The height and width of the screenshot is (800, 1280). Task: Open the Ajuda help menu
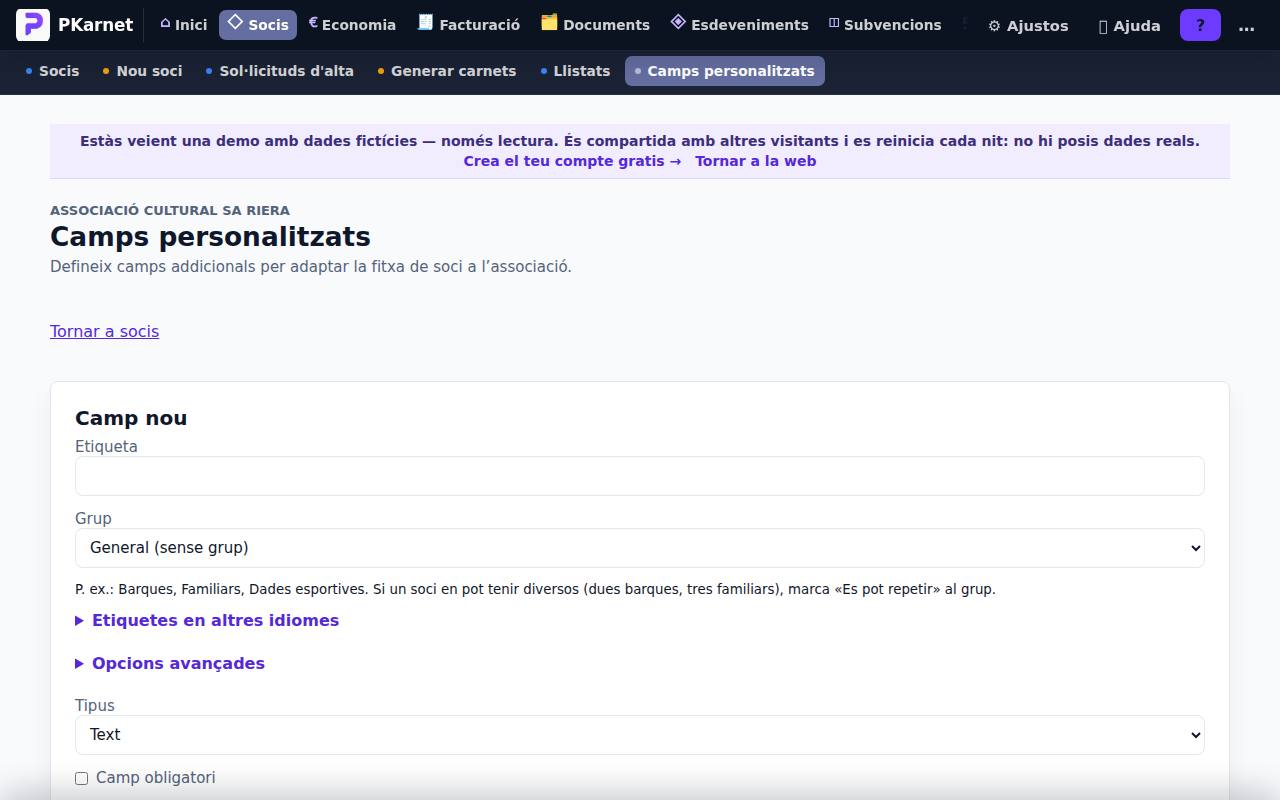[x=1130, y=26]
